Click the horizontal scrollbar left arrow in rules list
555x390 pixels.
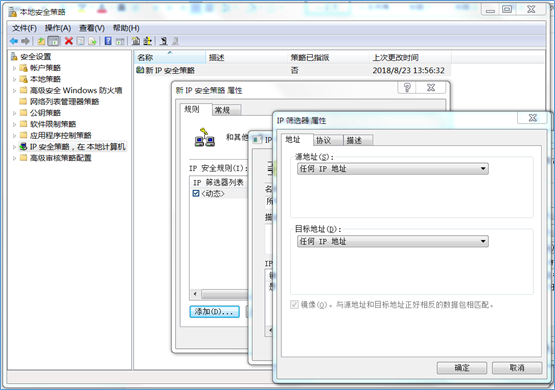point(195,294)
